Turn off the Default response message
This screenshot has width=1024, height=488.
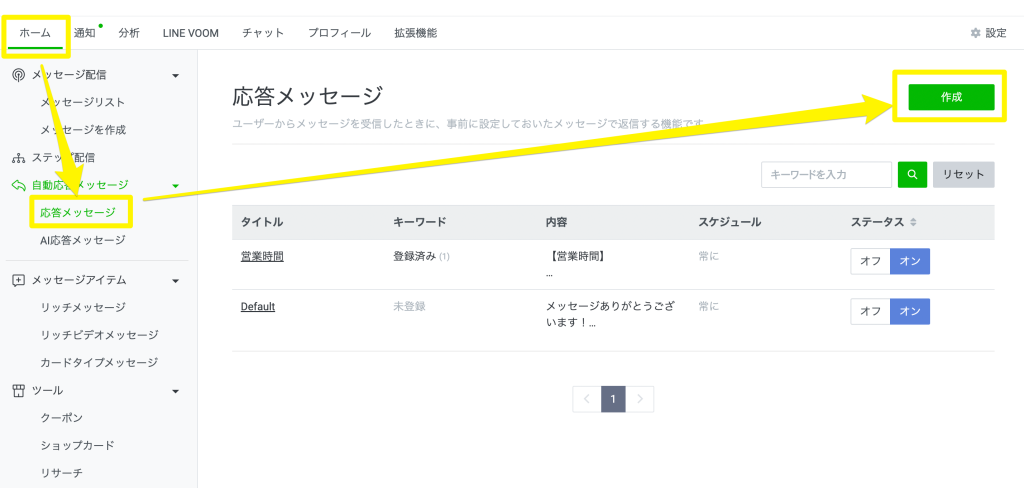coord(870,311)
